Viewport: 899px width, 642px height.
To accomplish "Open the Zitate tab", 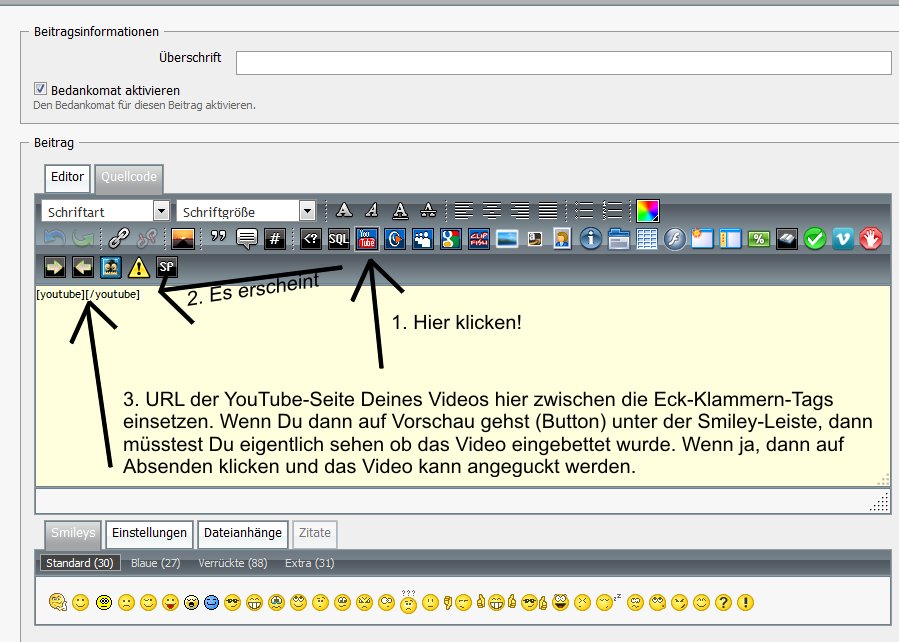I will [x=315, y=533].
